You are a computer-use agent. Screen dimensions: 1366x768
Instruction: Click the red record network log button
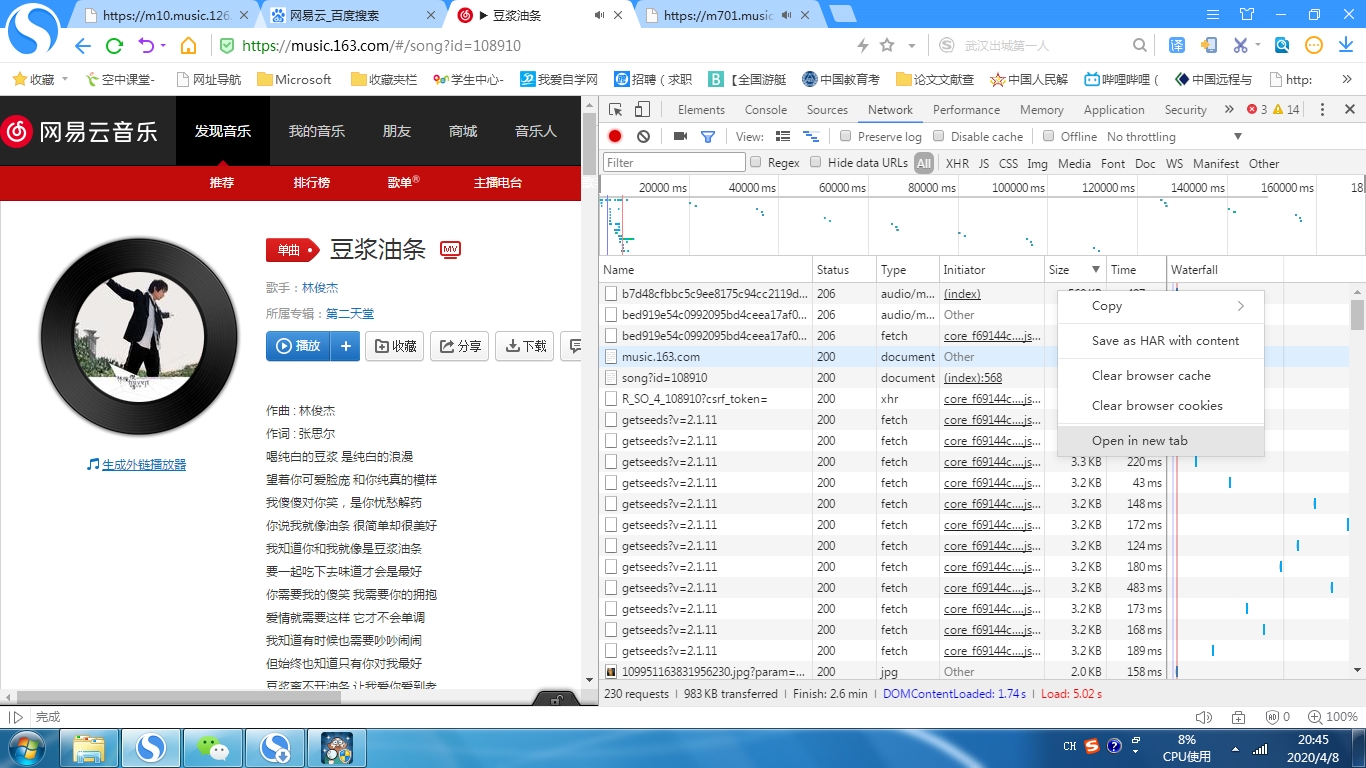coord(615,137)
